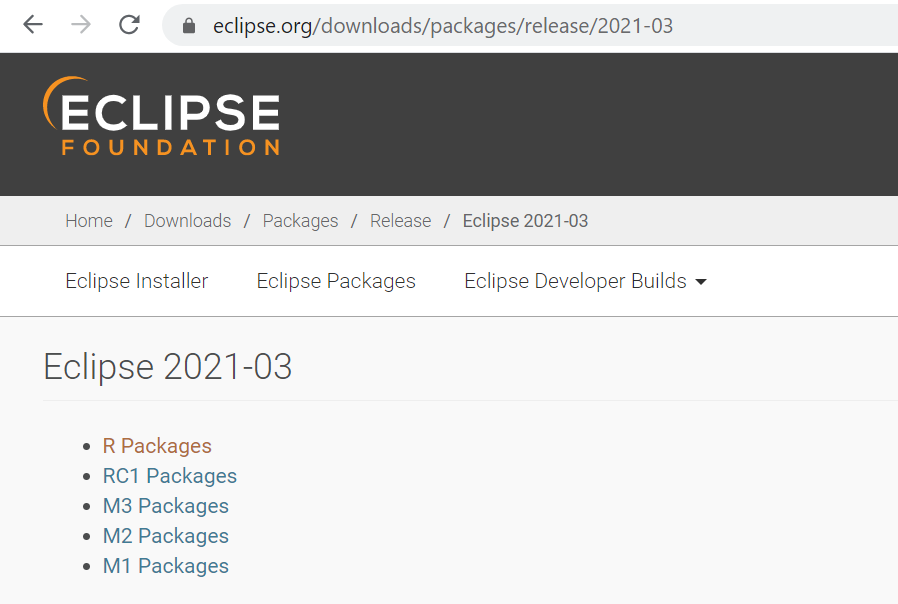
Task: Navigate to Home in the breadcrumb
Action: pos(88,220)
